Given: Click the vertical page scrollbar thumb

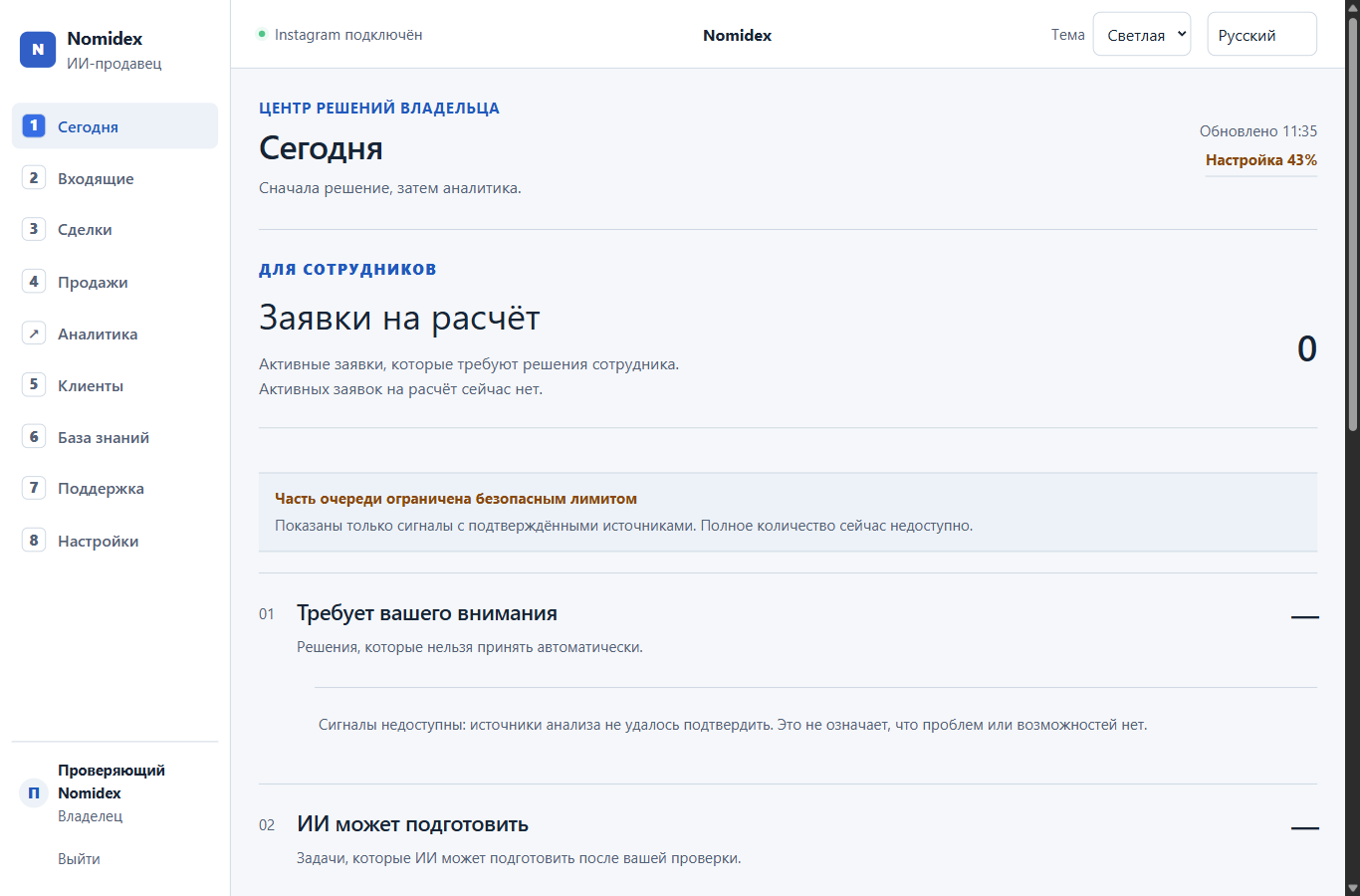Looking at the screenshot, I should (x=1352, y=224).
